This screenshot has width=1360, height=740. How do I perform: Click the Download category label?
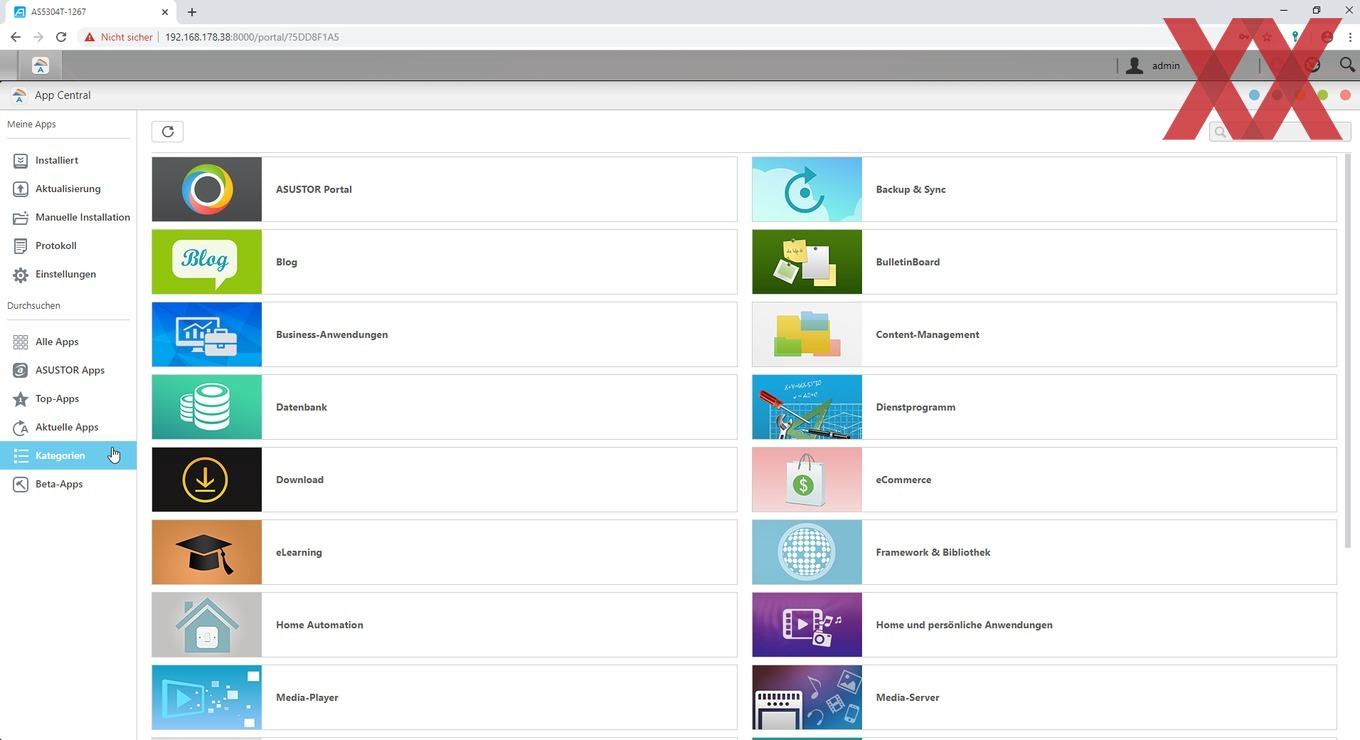(300, 480)
